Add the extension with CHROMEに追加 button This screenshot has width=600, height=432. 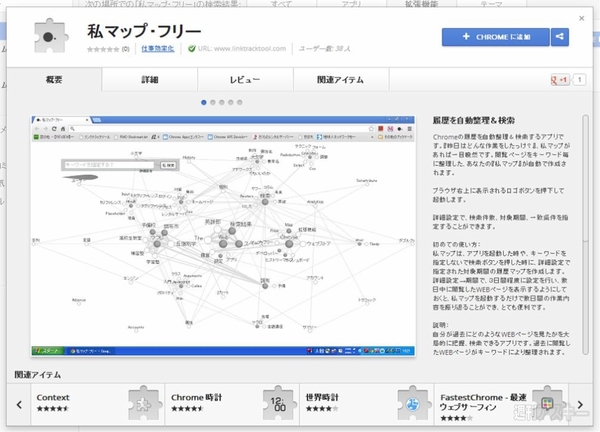tap(496, 37)
